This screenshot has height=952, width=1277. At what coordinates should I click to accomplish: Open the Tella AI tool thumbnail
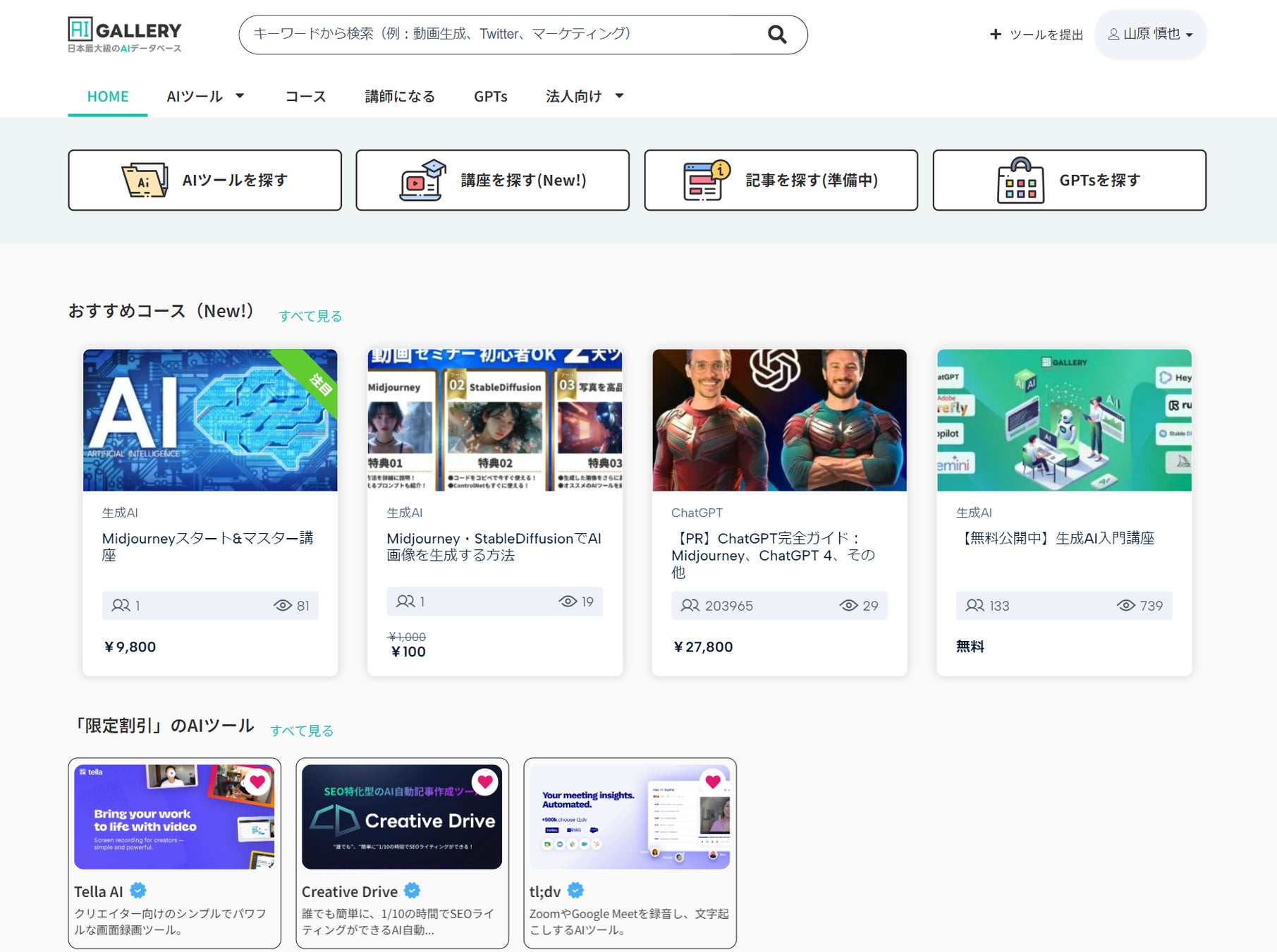[175, 817]
